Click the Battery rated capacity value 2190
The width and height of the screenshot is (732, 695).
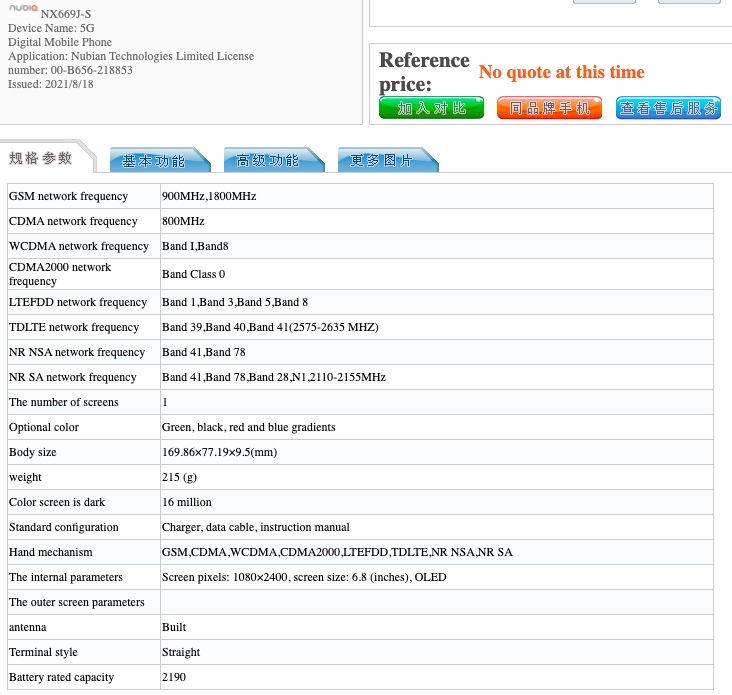pyautogui.click(x=174, y=677)
